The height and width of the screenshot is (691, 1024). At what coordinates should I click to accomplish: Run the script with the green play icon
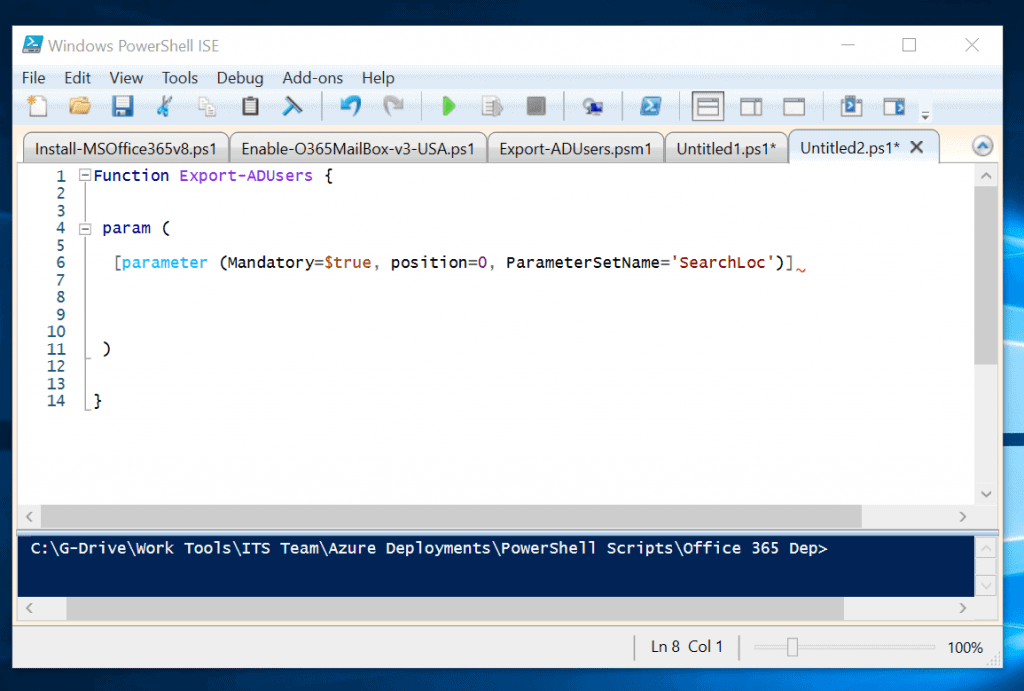(x=447, y=105)
